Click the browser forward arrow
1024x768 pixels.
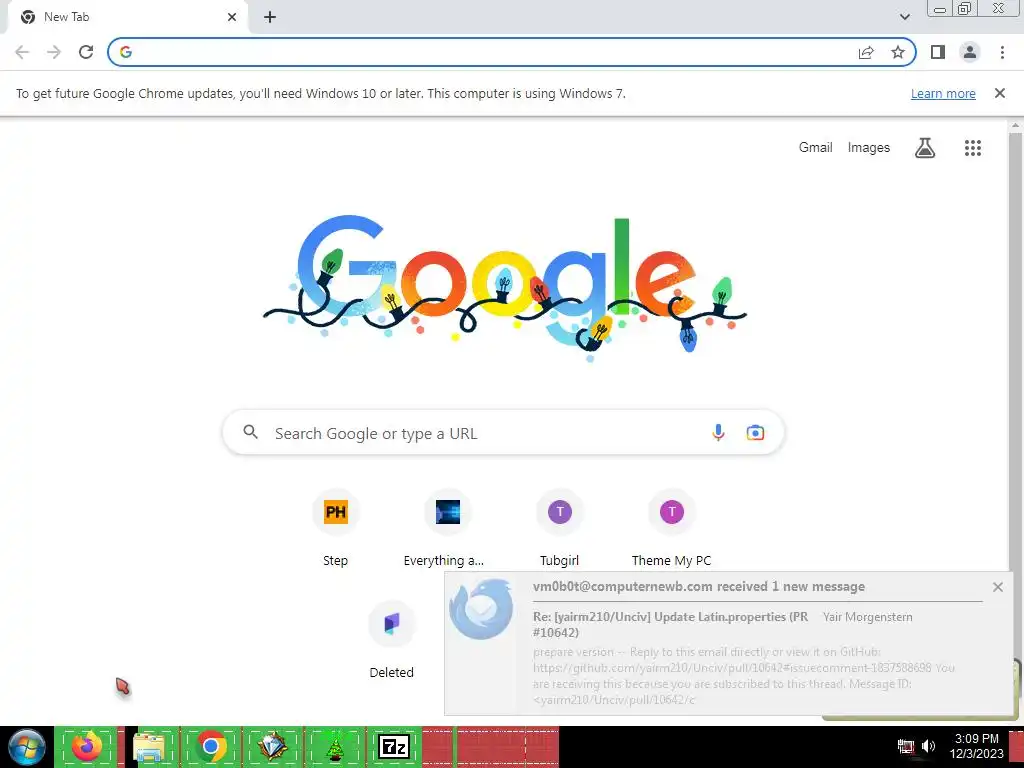[54, 52]
